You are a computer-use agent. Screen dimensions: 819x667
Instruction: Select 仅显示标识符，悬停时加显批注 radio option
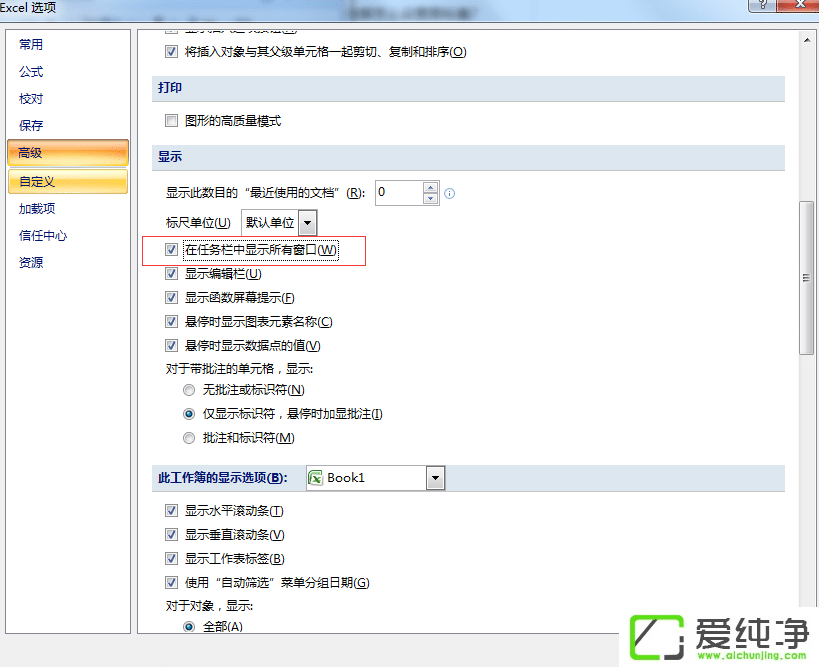(189, 414)
